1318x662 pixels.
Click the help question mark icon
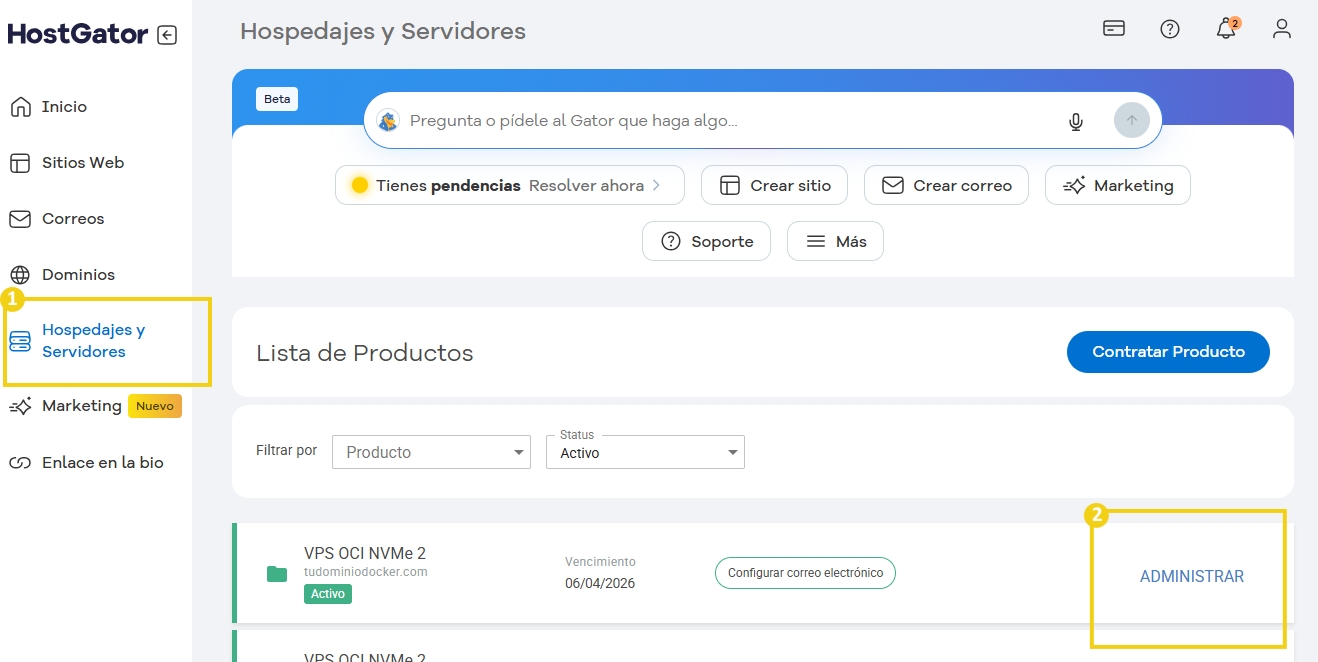tap(1169, 29)
